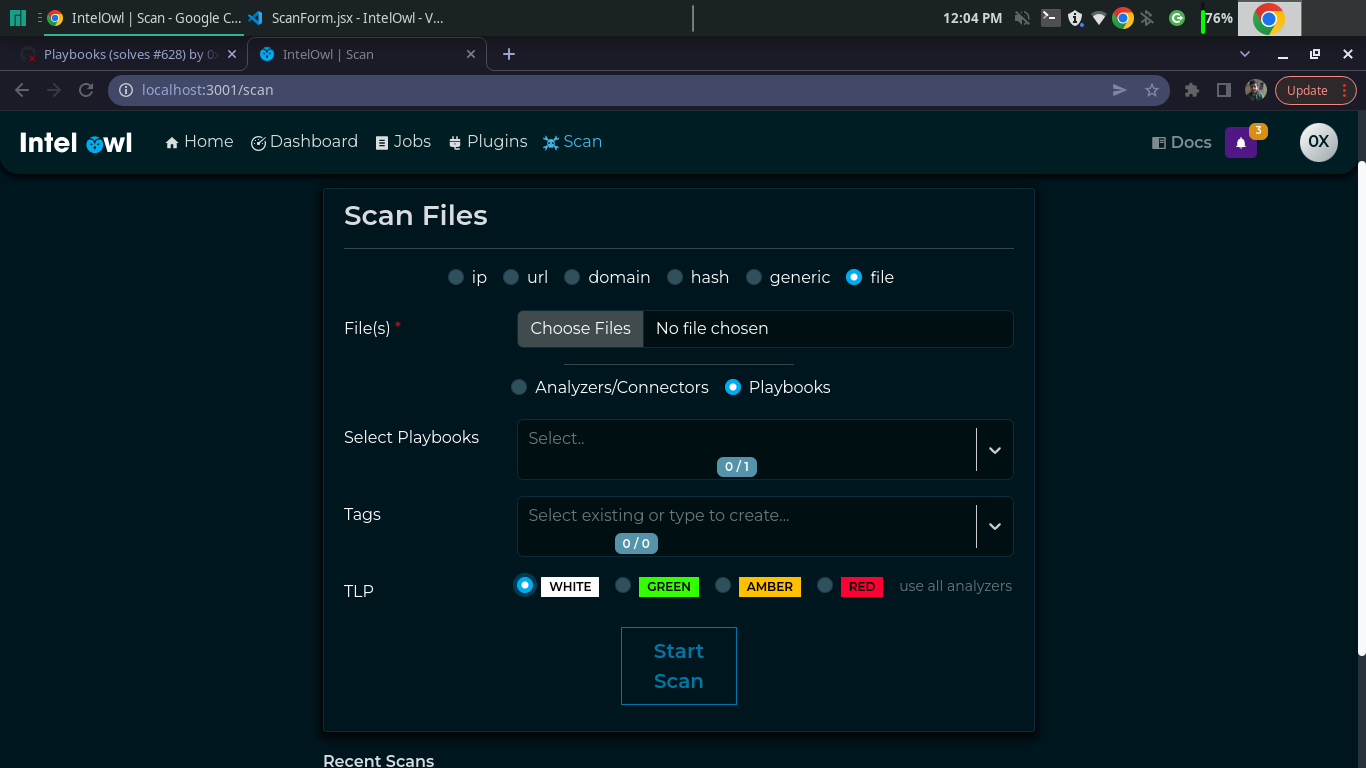Viewport: 1366px width, 768px height.
Task: Select the GREEN TLP radio
Action: tap(623, 585)
